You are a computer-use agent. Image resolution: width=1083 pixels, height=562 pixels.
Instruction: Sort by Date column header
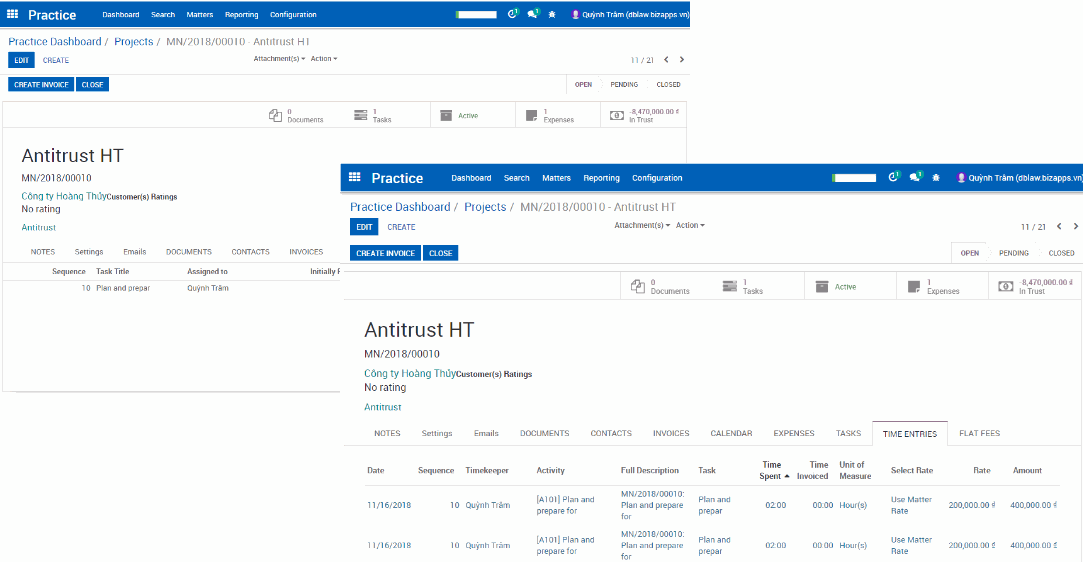pos(375,470)
